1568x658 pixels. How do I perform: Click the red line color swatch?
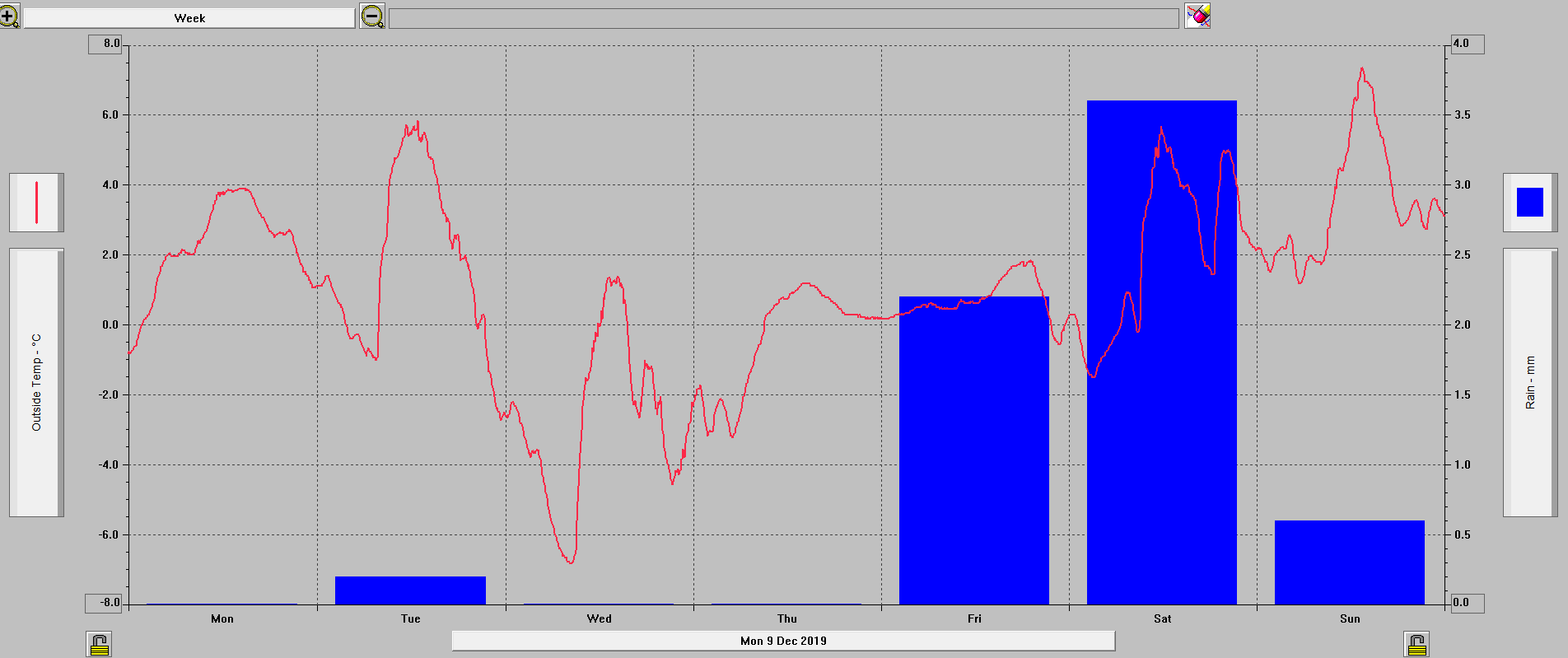pos(36,203)
